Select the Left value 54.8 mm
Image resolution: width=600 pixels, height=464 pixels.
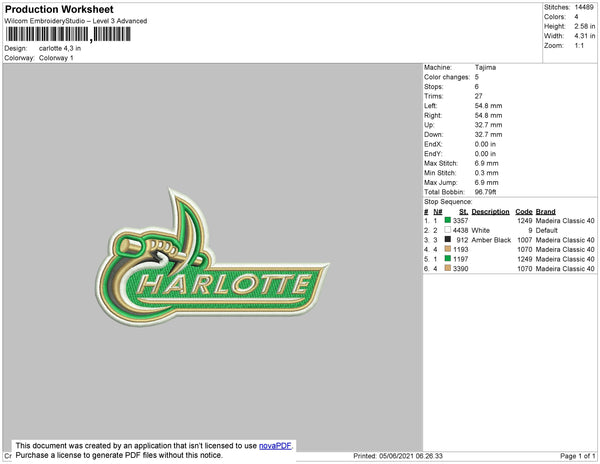click(x=488, y=106)
